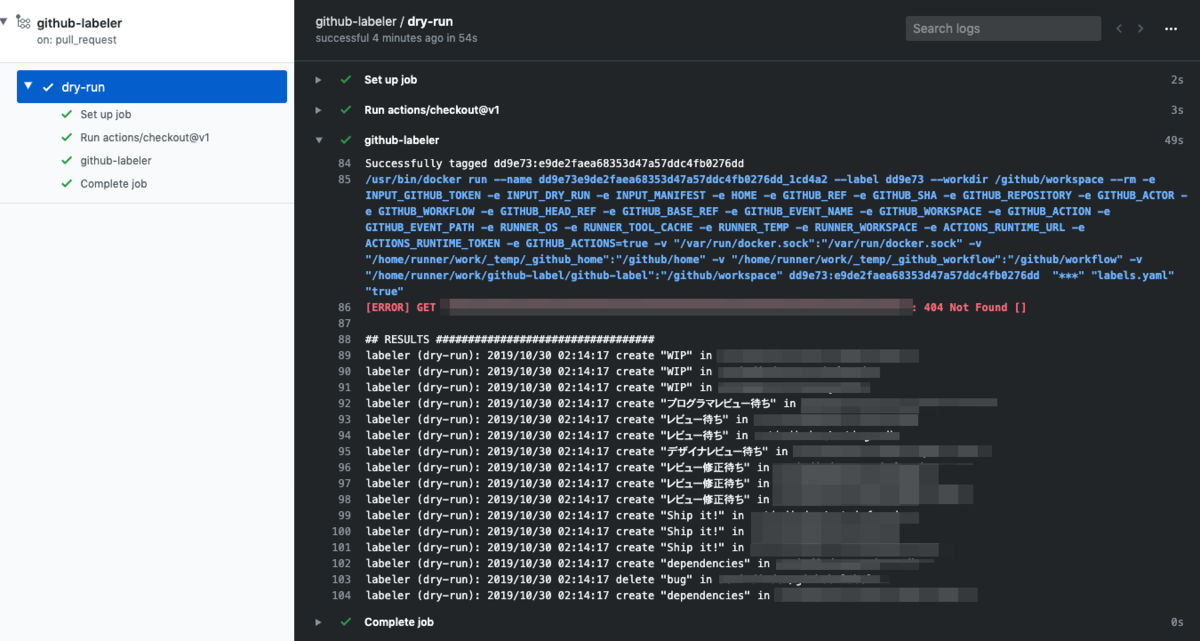
Task: Collapse the dry-run job arrow
Action: tap(29, 87)
